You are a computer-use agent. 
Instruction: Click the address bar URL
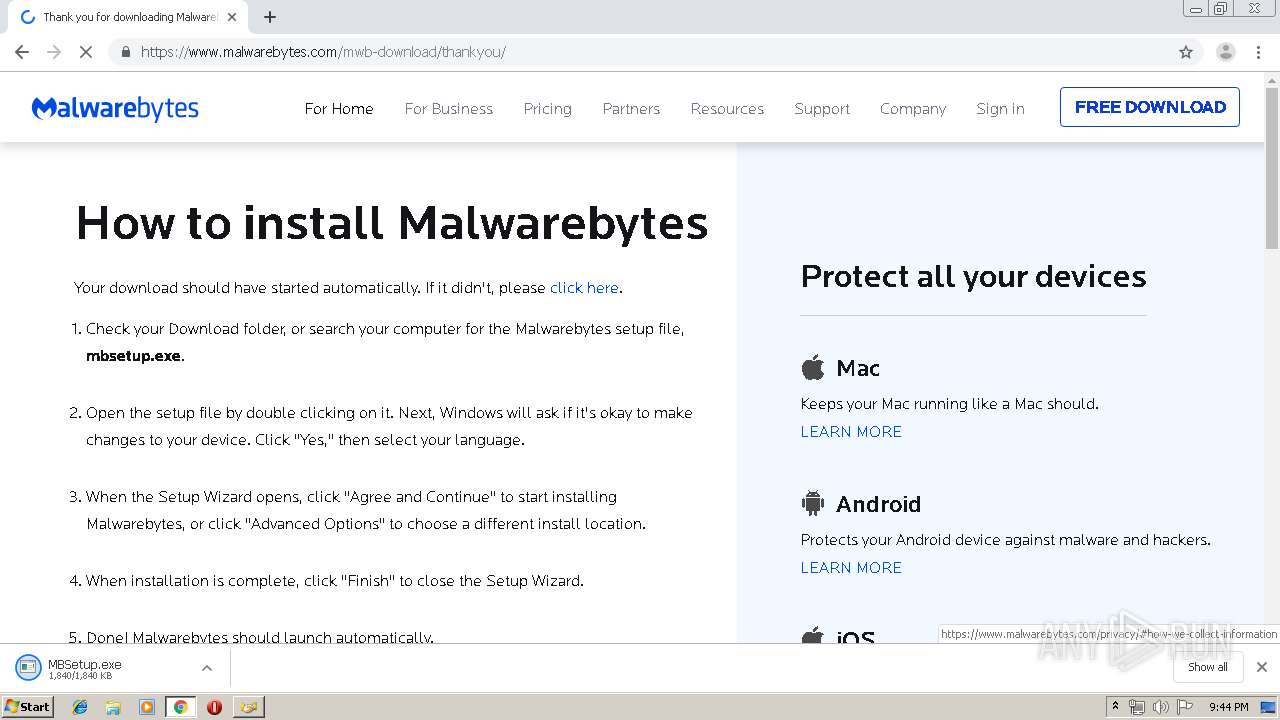323,52
